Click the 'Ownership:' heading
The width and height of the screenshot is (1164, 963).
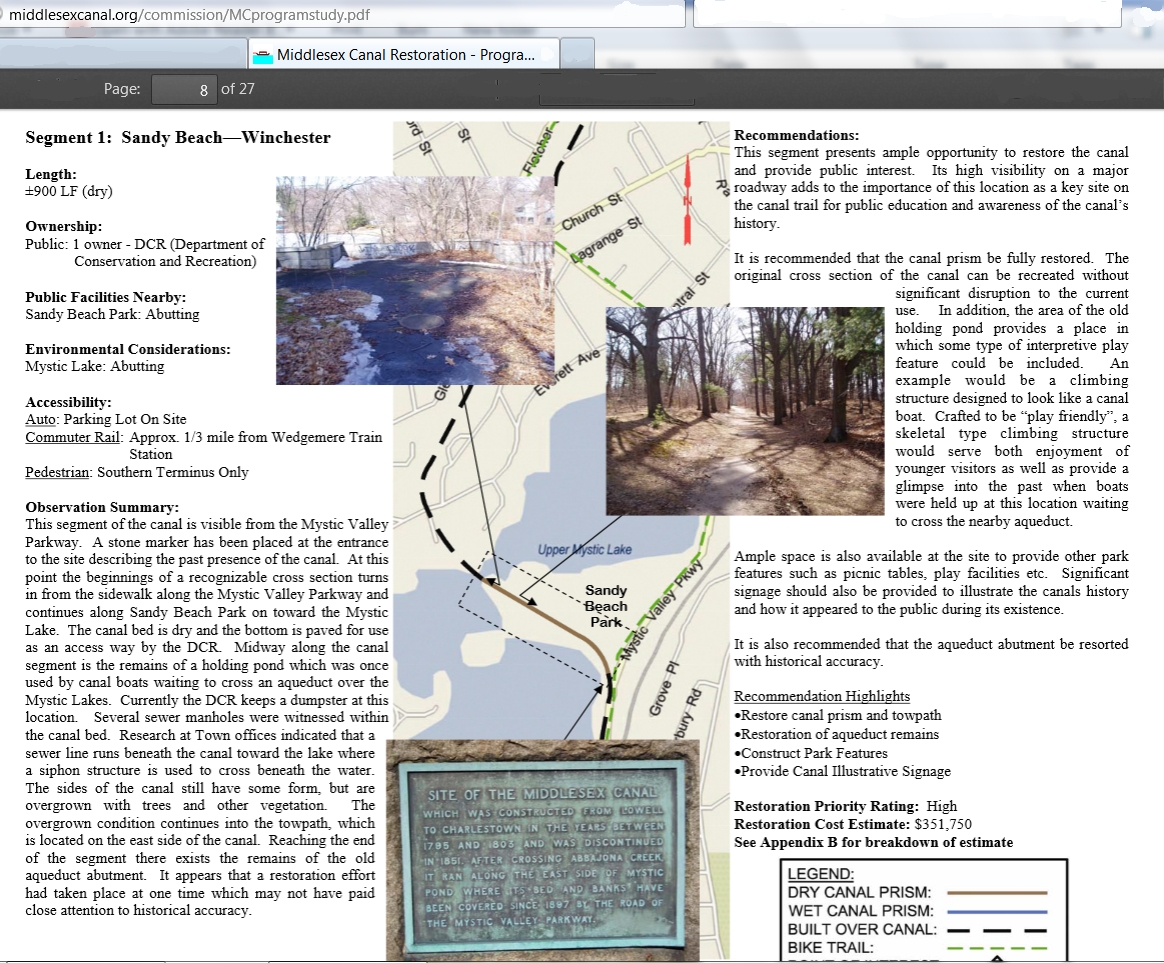[63, 226]
